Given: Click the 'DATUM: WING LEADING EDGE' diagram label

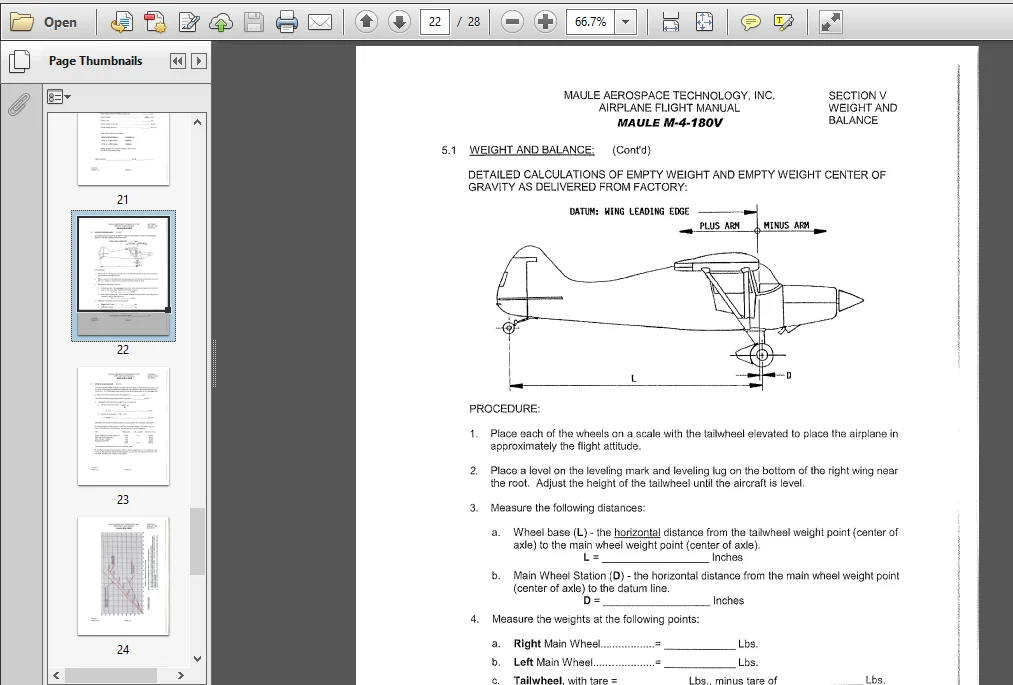Looking at the screenshot, I should [x=629, y=211].
